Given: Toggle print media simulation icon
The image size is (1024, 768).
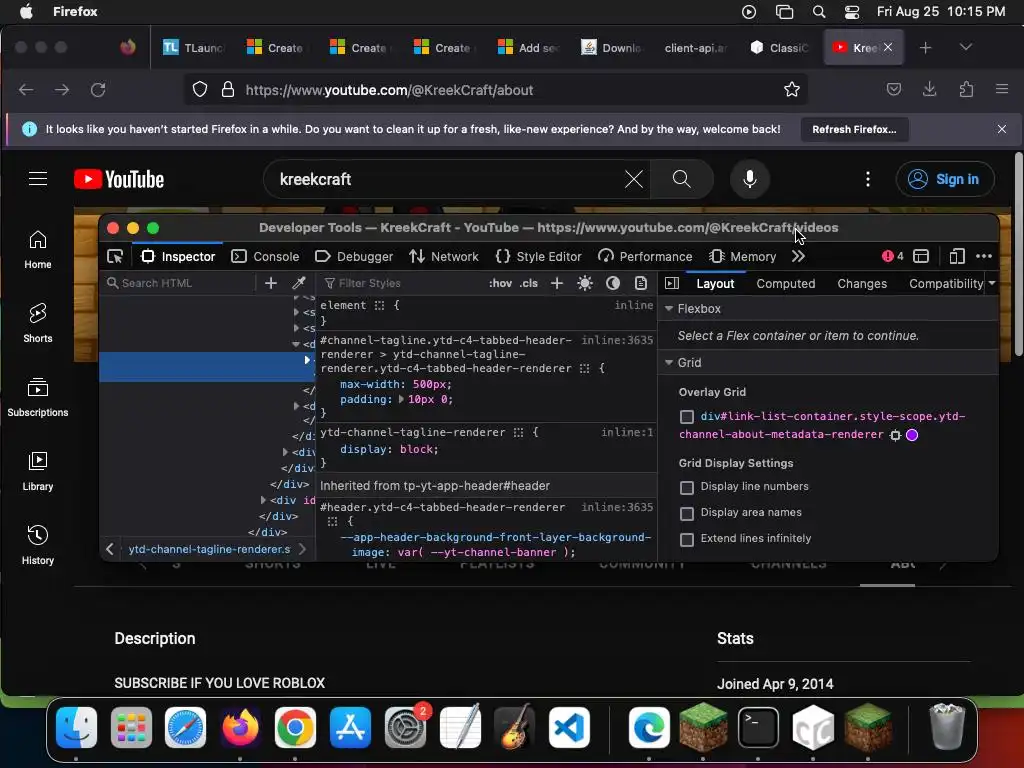Looking at the screenshot, I should [x=641, y=283].
